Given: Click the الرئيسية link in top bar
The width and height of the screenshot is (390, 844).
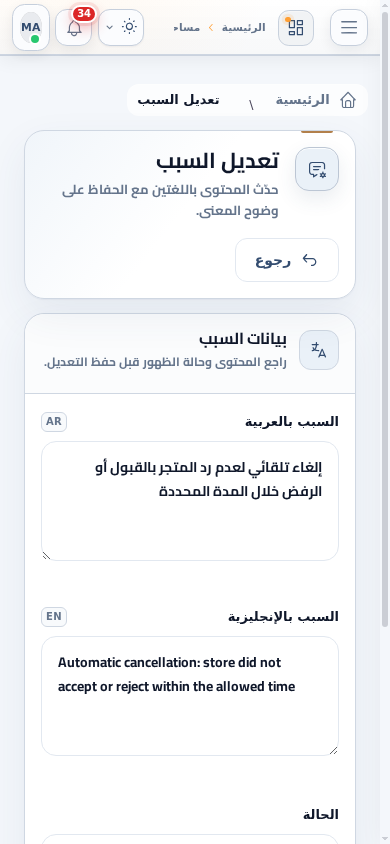Looking at the screenshot, I should 244,27.
